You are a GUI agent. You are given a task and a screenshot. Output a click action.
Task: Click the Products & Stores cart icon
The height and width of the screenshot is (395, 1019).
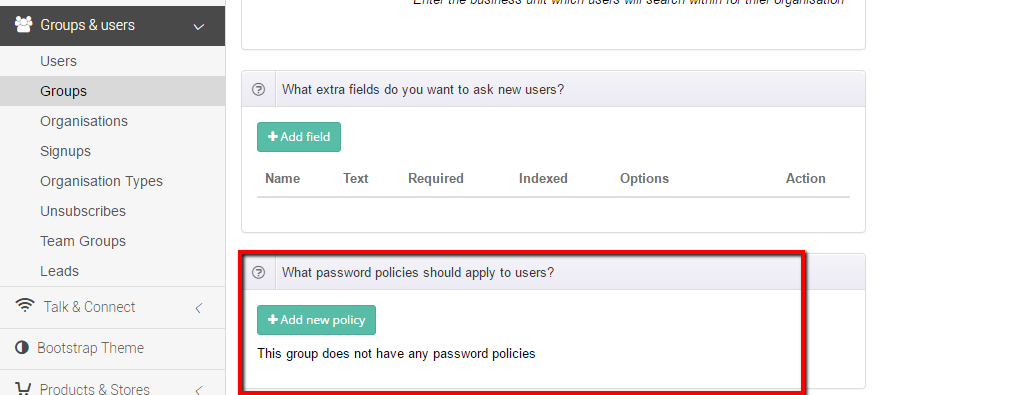pos(23,389)
